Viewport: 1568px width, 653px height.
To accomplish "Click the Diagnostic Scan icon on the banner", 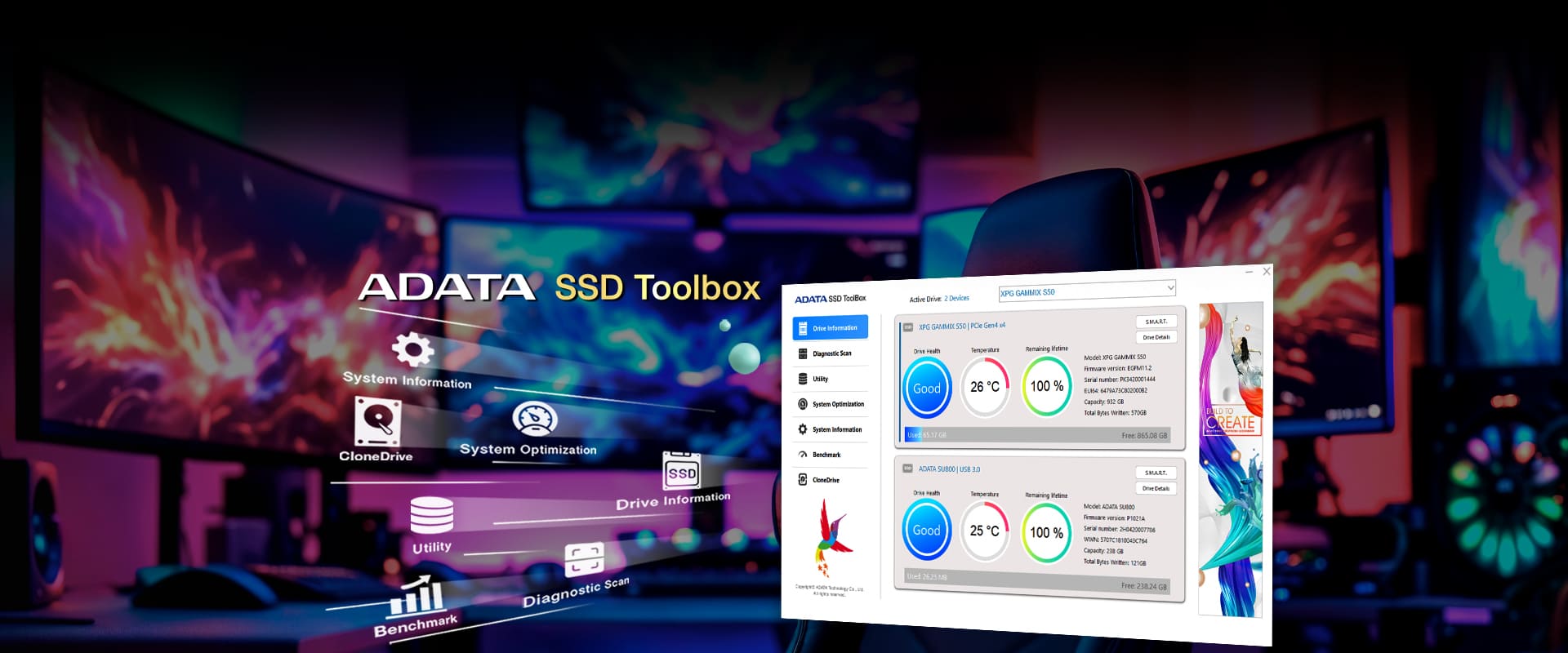I will coord(584,560).
